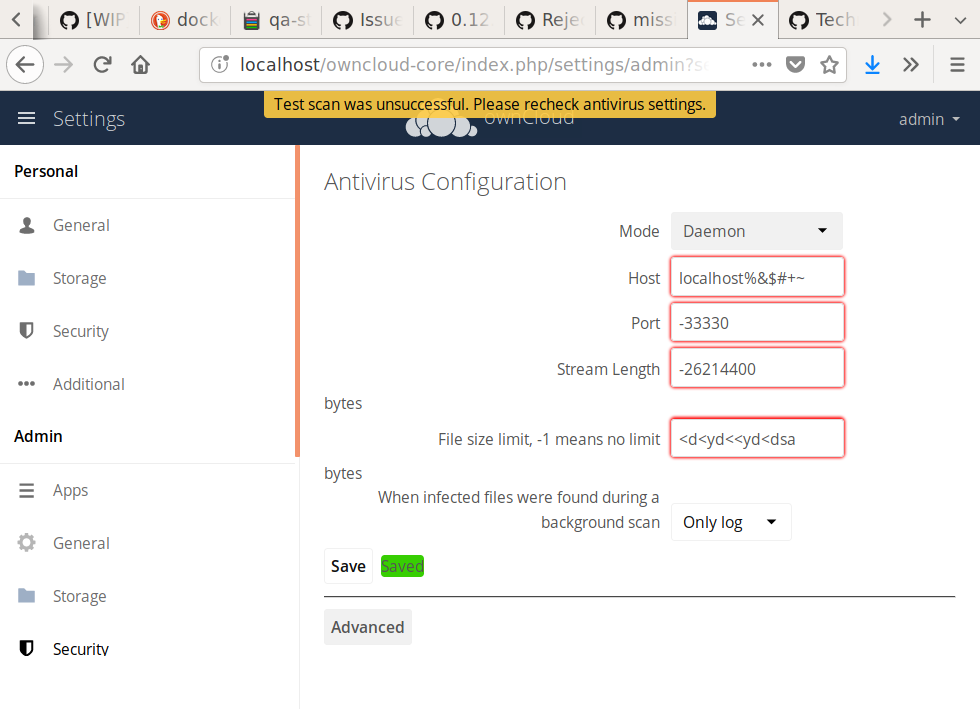Click the Settings hamburger menu icon
The height and width of the screenshot is (709, 980).
coord(26,117)
